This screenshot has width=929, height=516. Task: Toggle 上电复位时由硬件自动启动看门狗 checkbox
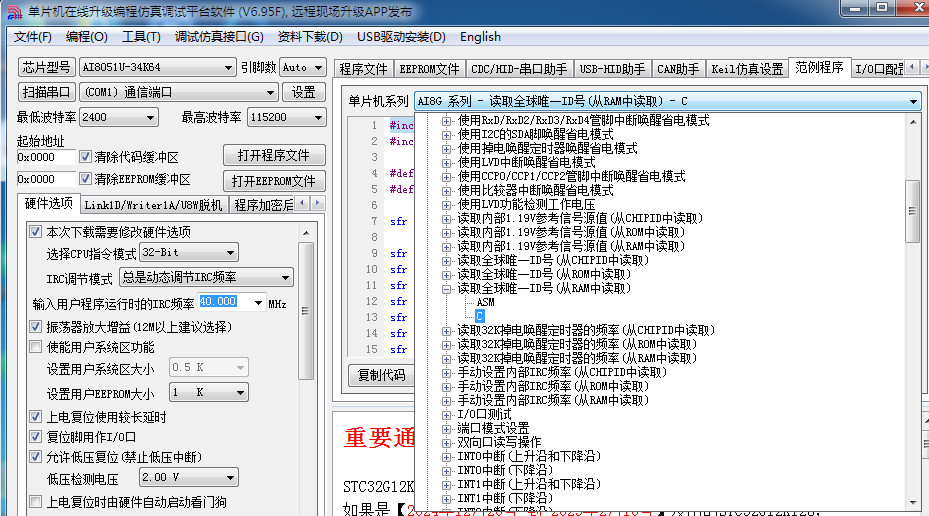(x=36, y=502)
